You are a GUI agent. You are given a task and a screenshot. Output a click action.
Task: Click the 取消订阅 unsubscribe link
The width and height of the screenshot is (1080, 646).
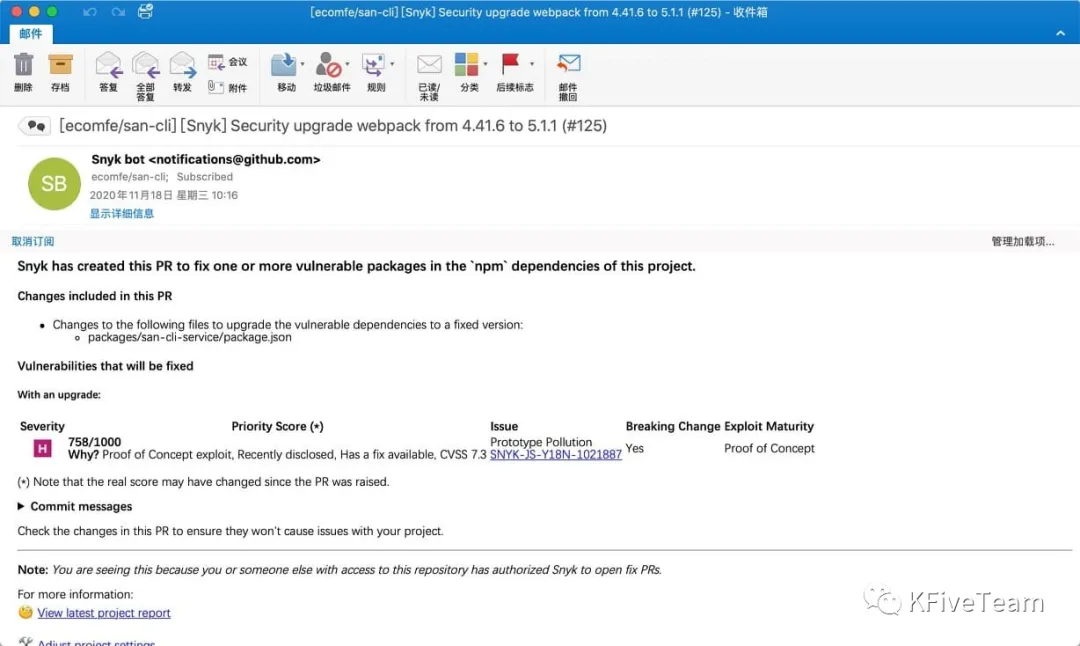click(33, 241)
